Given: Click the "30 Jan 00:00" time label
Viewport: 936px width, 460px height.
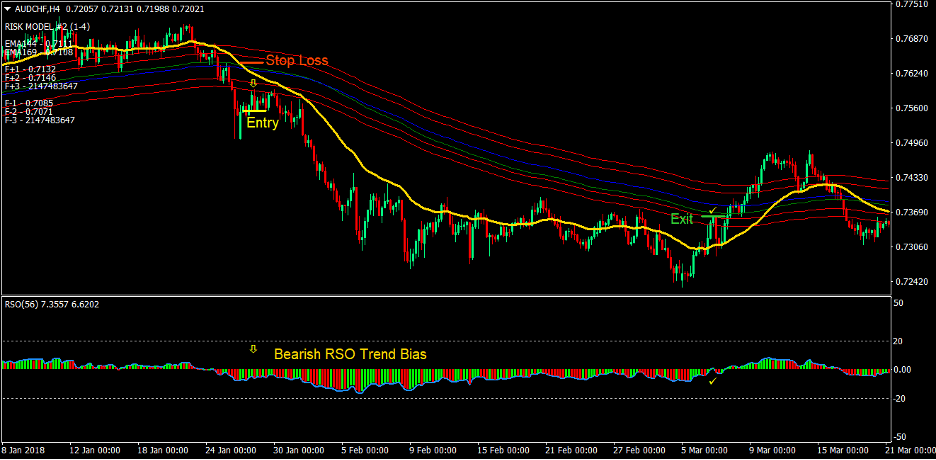Looking at the screenshot, I should pos(299,450).
